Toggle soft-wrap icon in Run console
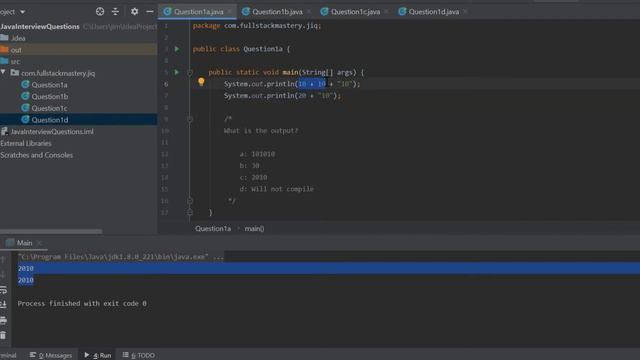 (4, 290)
